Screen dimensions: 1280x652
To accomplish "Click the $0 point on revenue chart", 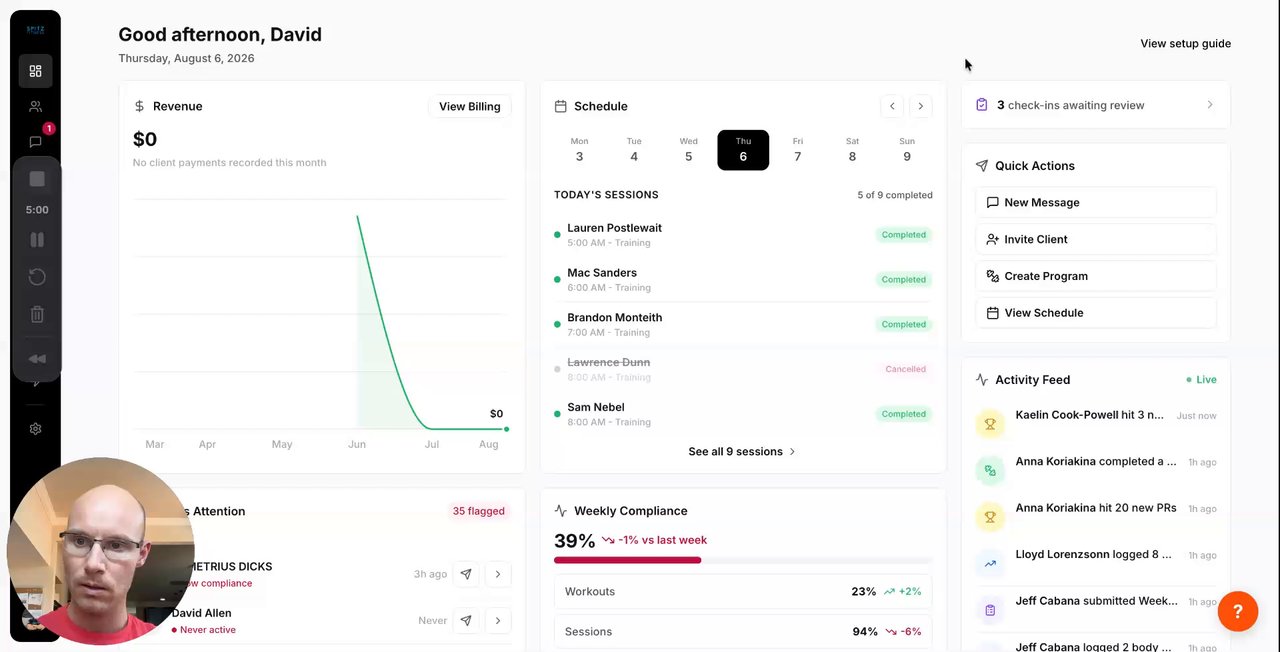I will click(x=506, y=429).
